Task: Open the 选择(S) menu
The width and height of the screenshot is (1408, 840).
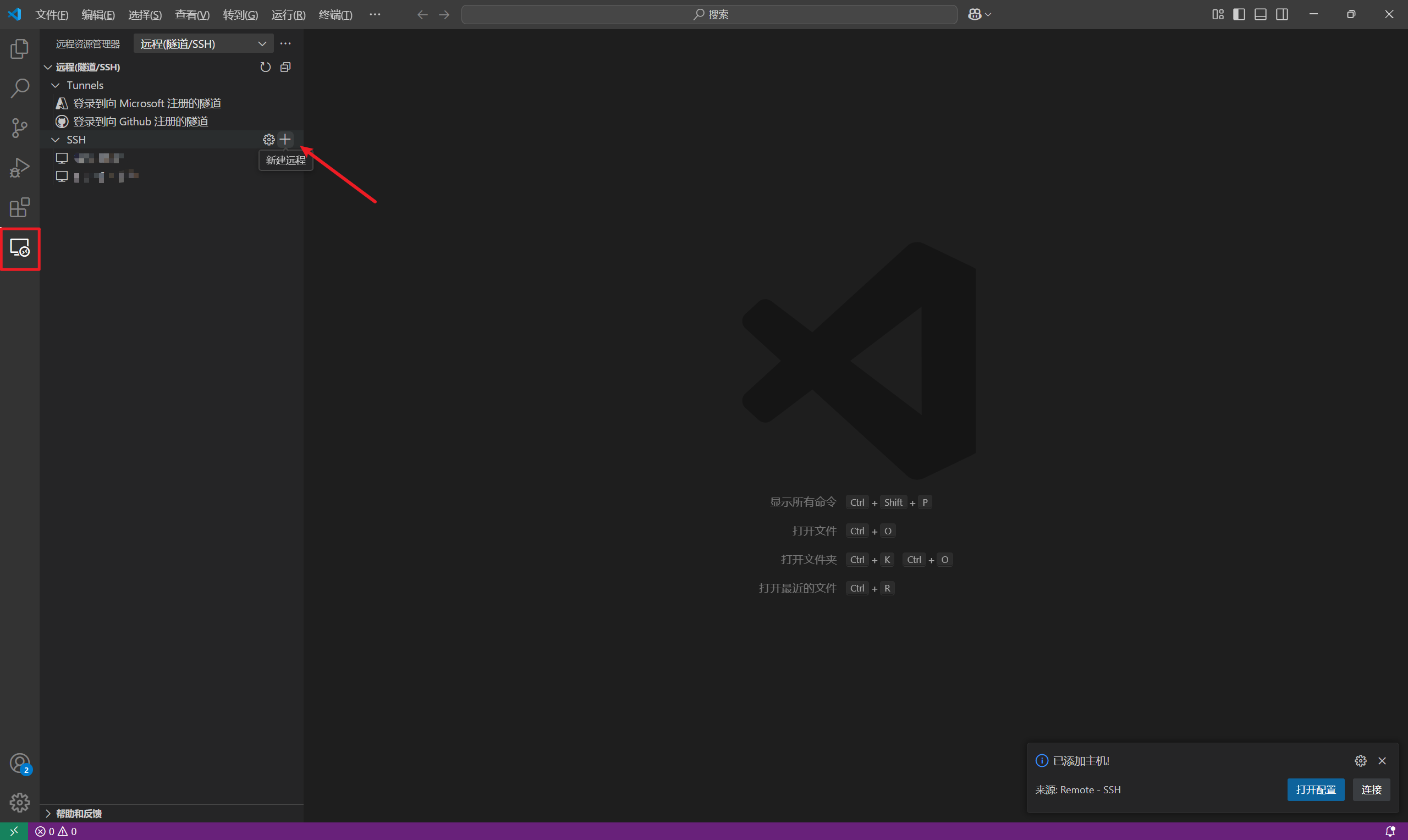Action: [145, 15]
